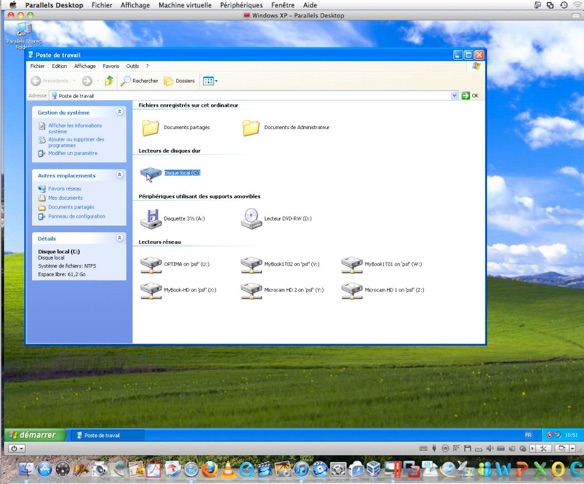
Task: Select OPTIMA on 'psf' (U:) drive
Action: click(175, 264)
